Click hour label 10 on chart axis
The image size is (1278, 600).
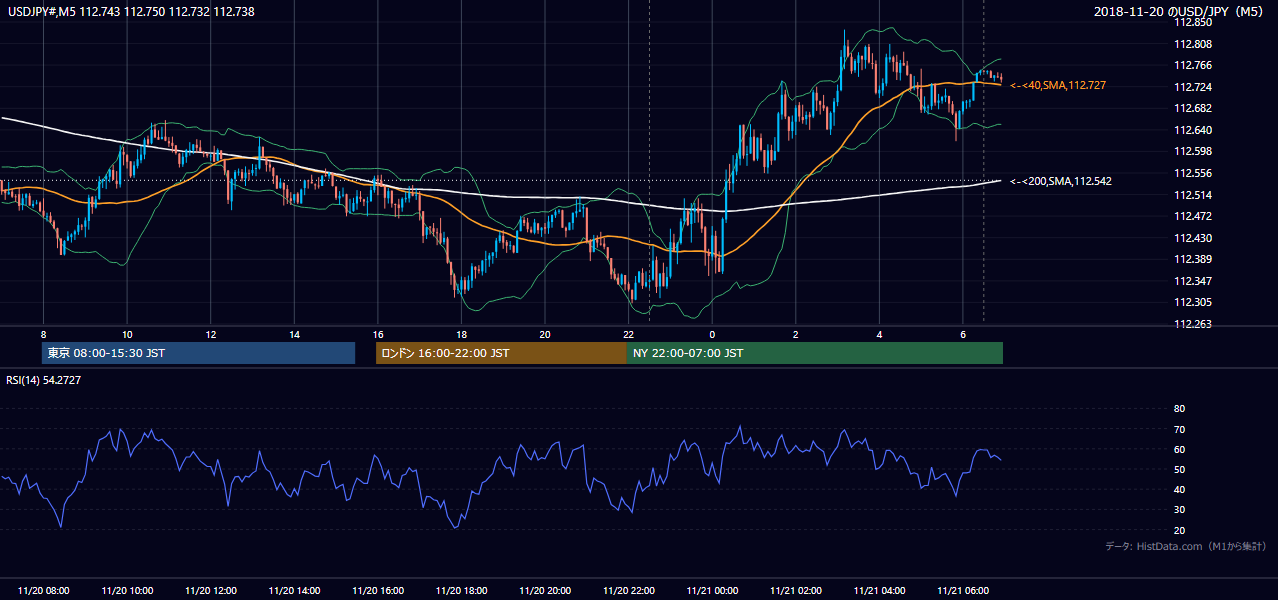(127, 334)
